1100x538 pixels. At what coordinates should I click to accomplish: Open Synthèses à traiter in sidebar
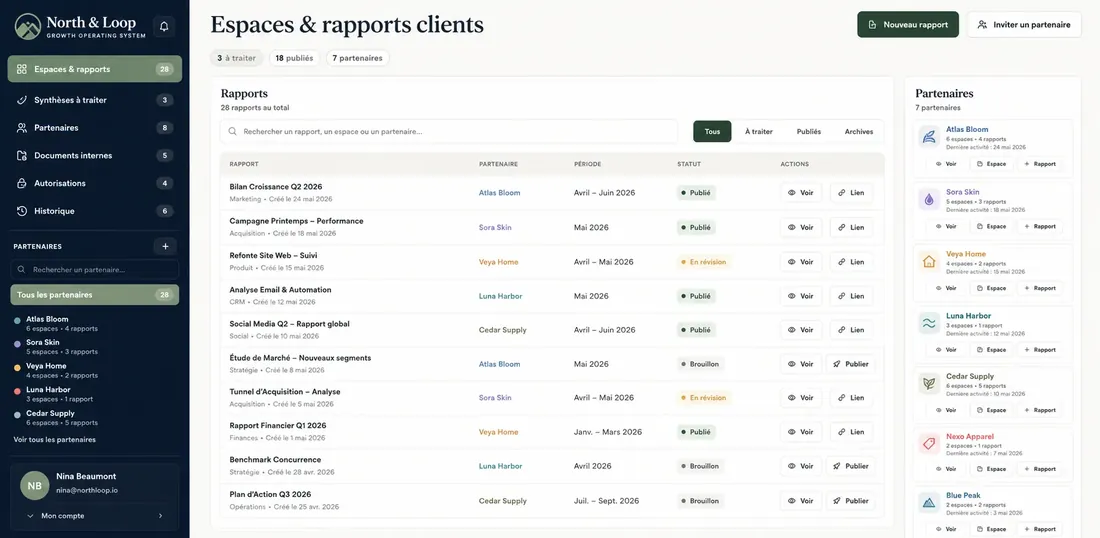[x=95, y=100]
